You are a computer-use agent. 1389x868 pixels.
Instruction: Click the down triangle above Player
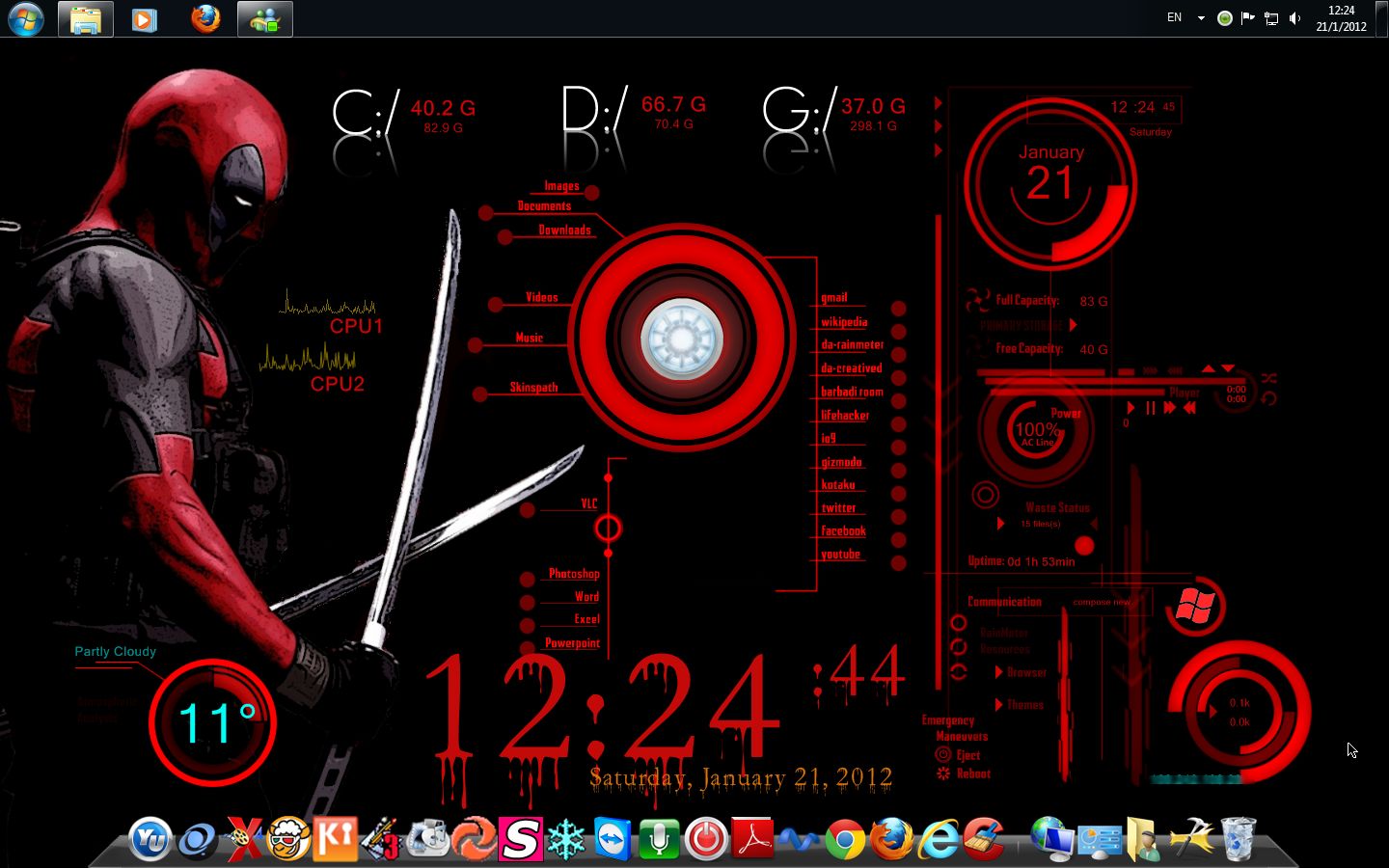[x=1228, y=369]
